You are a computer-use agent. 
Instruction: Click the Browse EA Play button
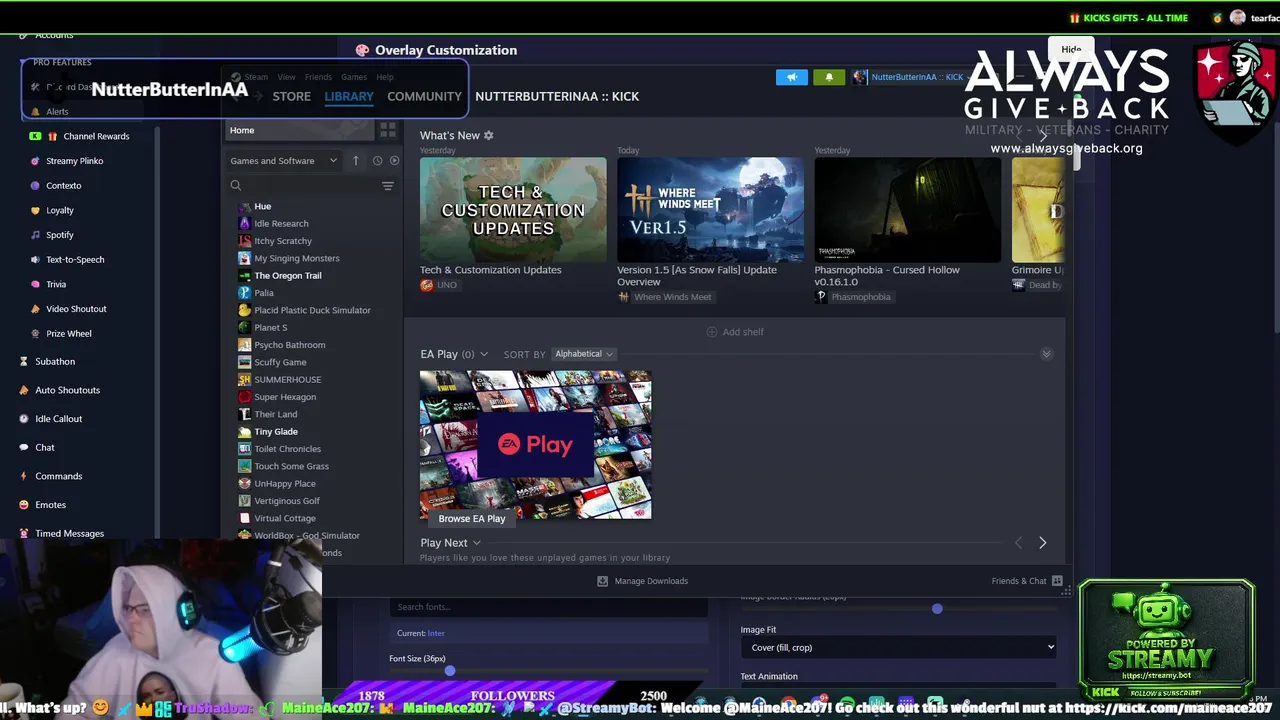point(472,518)
